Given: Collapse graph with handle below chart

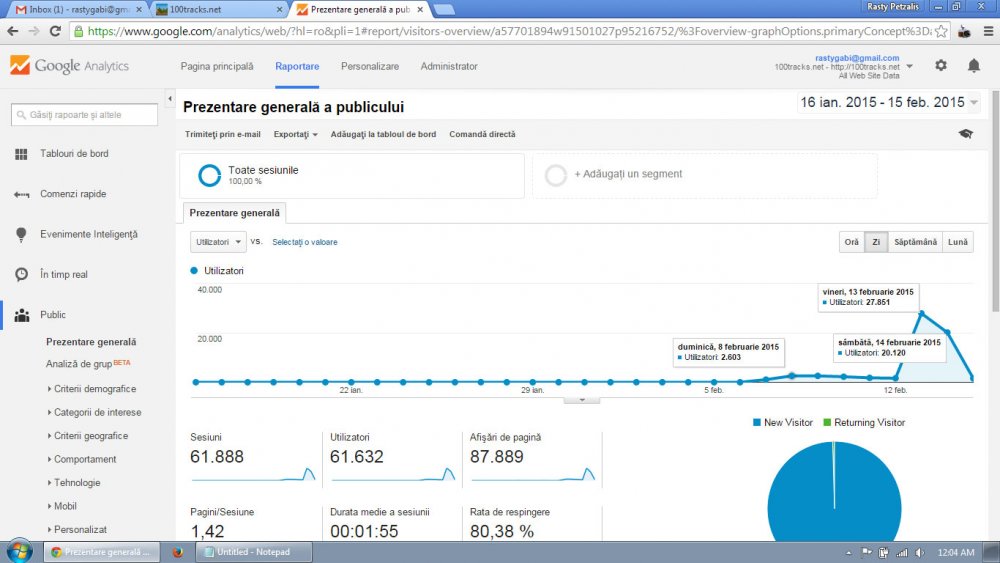Looking at the screenshot, I should [x=582, y=400].
